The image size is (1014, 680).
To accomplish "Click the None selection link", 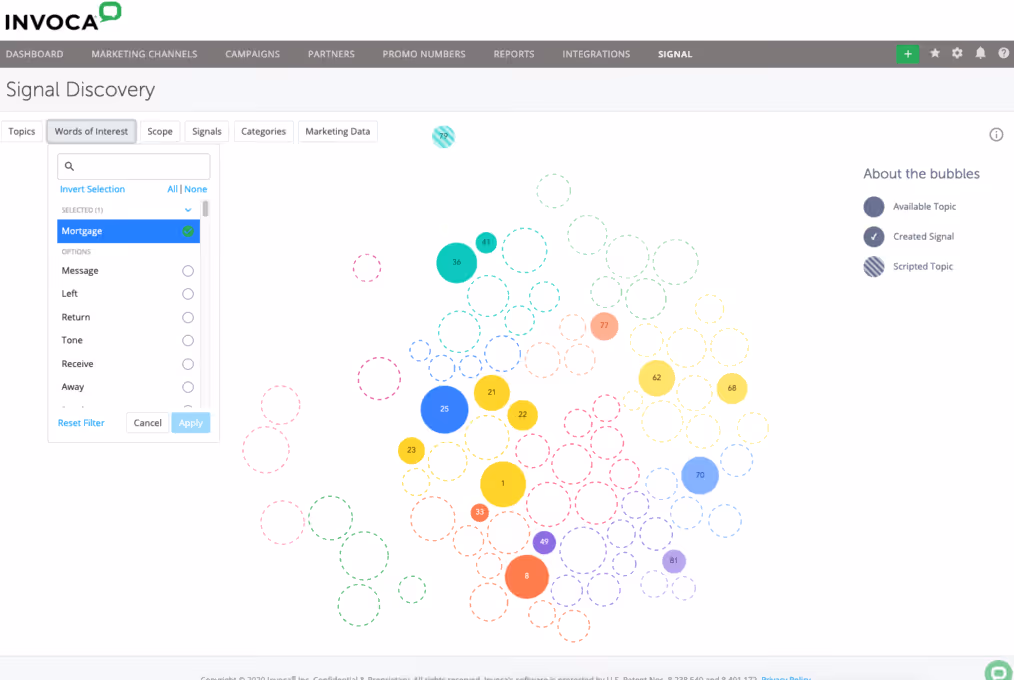I will (195, 189).
